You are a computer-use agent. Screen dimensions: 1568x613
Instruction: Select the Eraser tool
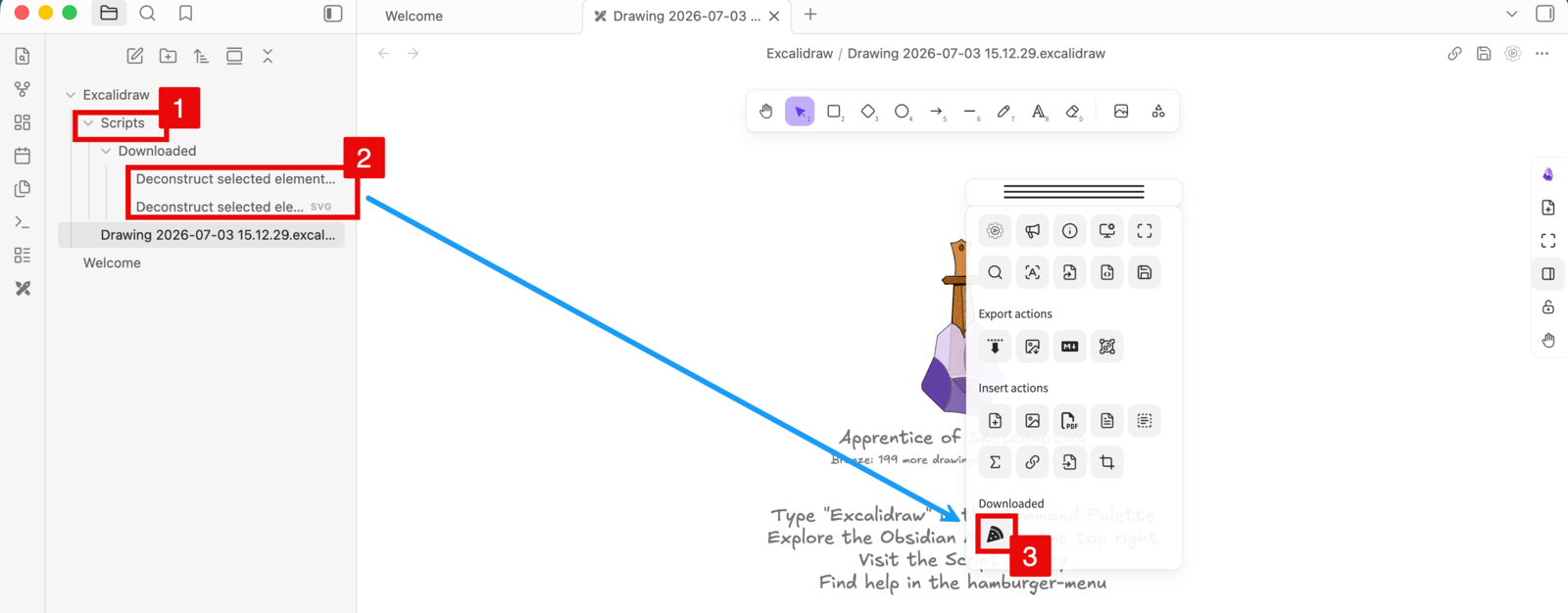(x=1073, y=112)
